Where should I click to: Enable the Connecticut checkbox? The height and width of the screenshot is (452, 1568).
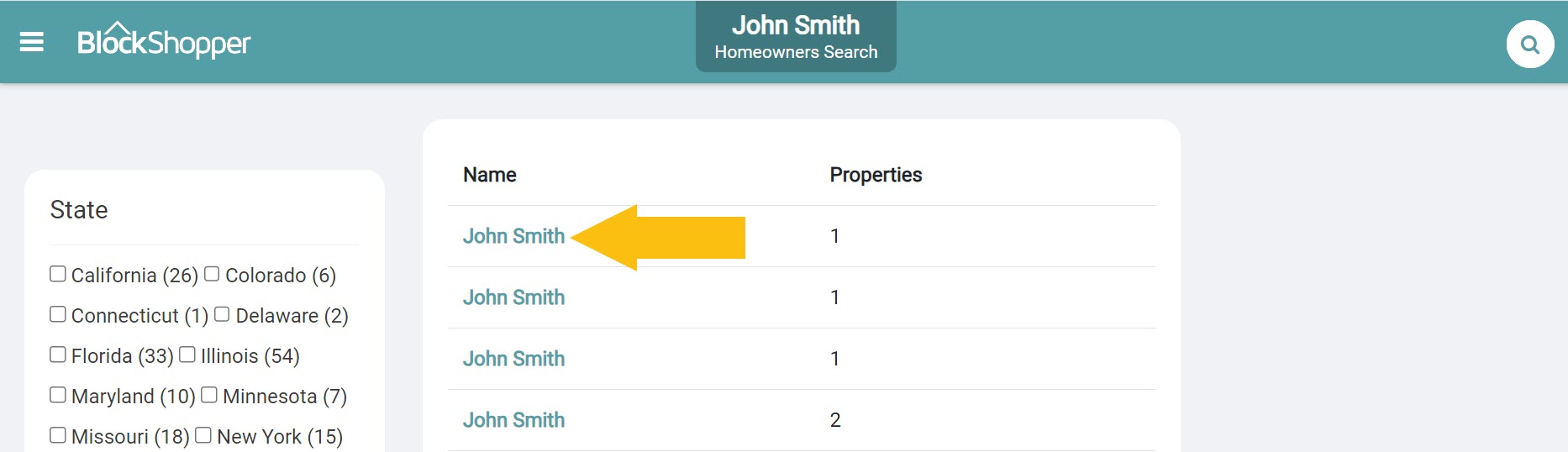point(58,314)
